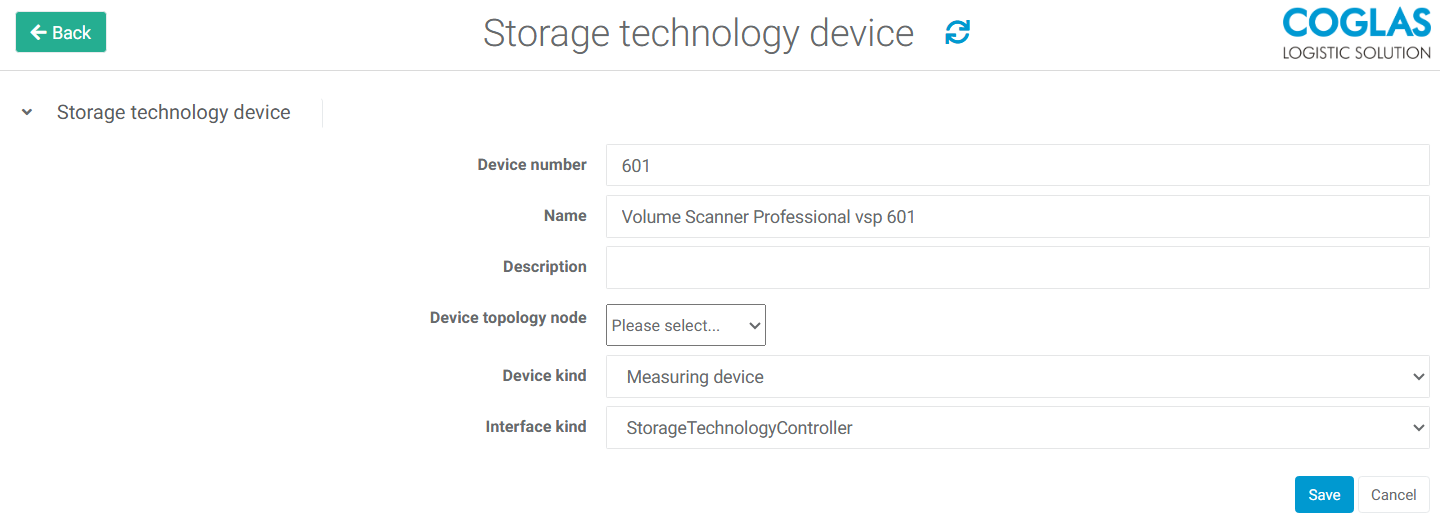Collapse the Storage technology device section chevron

coord(27,112)
